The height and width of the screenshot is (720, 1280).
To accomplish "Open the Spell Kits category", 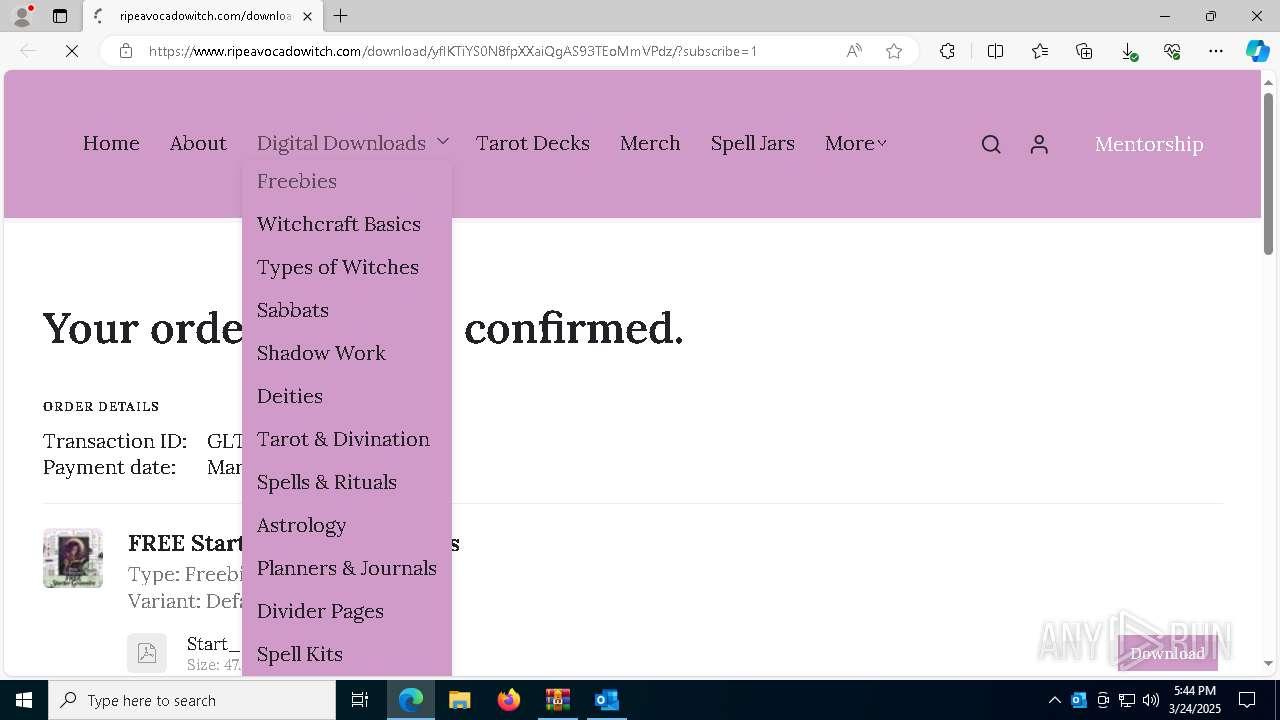I will pyautogui.click(x=300, y=654).
